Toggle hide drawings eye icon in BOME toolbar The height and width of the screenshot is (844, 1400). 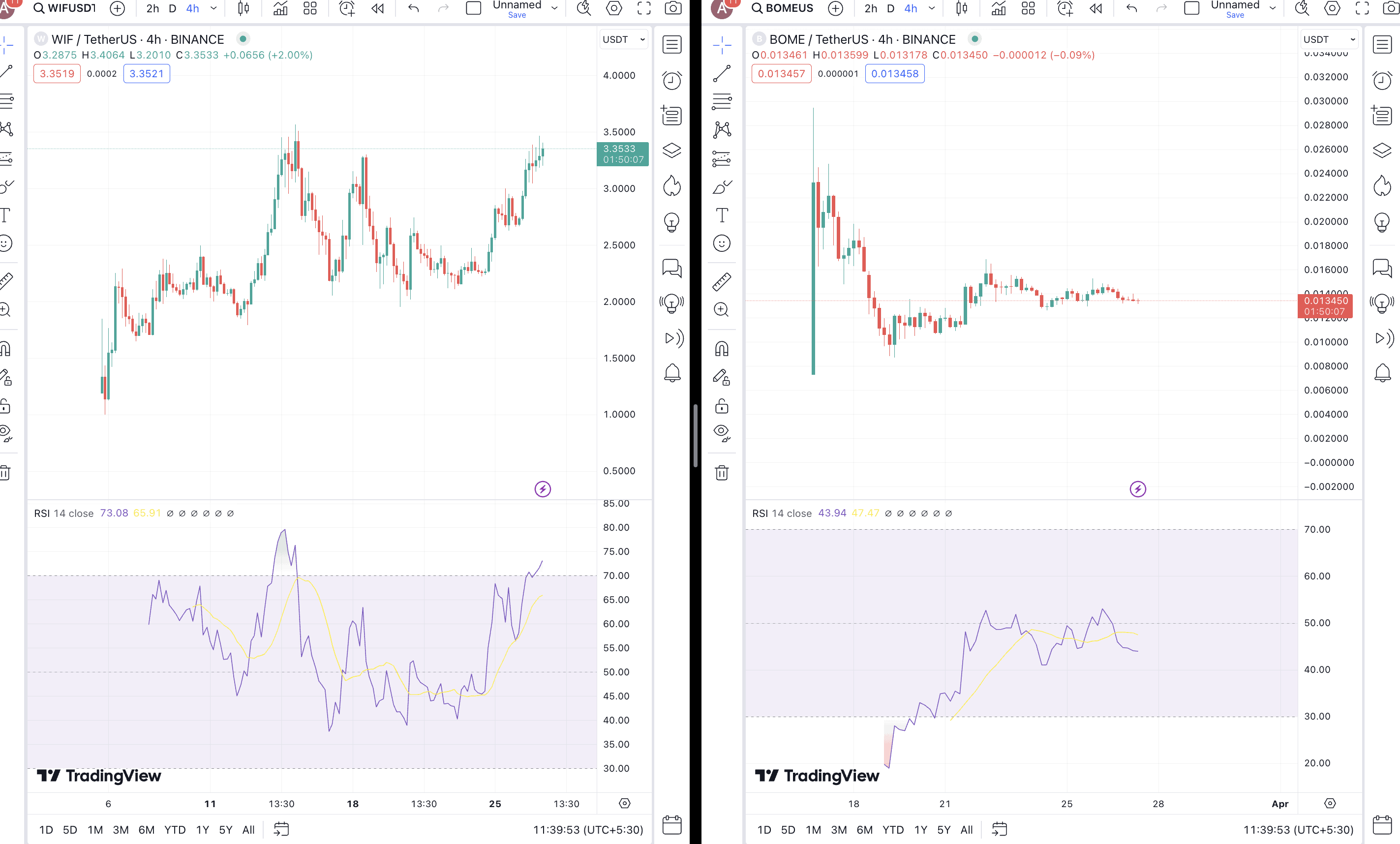[722, 433]
